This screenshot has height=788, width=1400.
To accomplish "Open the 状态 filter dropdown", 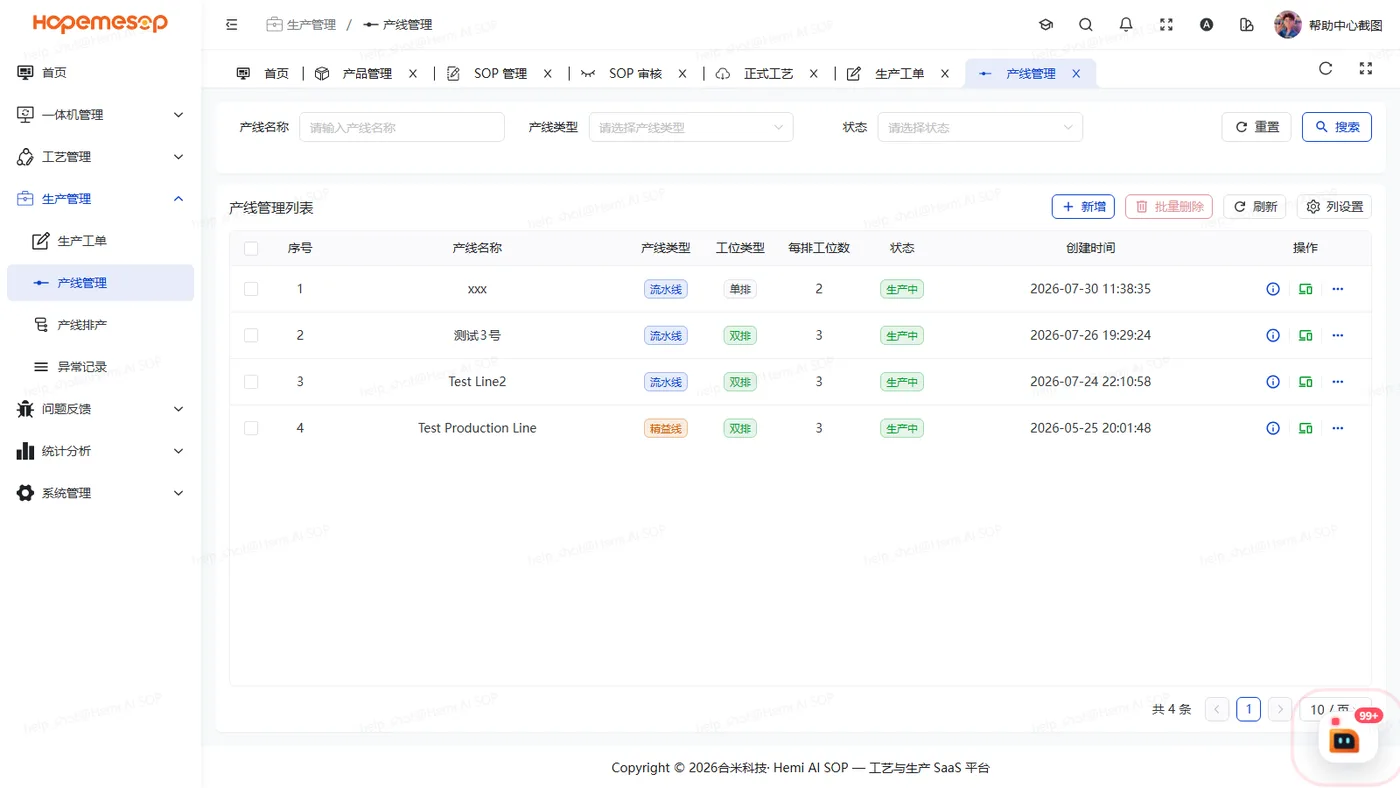I will point(980,127).
